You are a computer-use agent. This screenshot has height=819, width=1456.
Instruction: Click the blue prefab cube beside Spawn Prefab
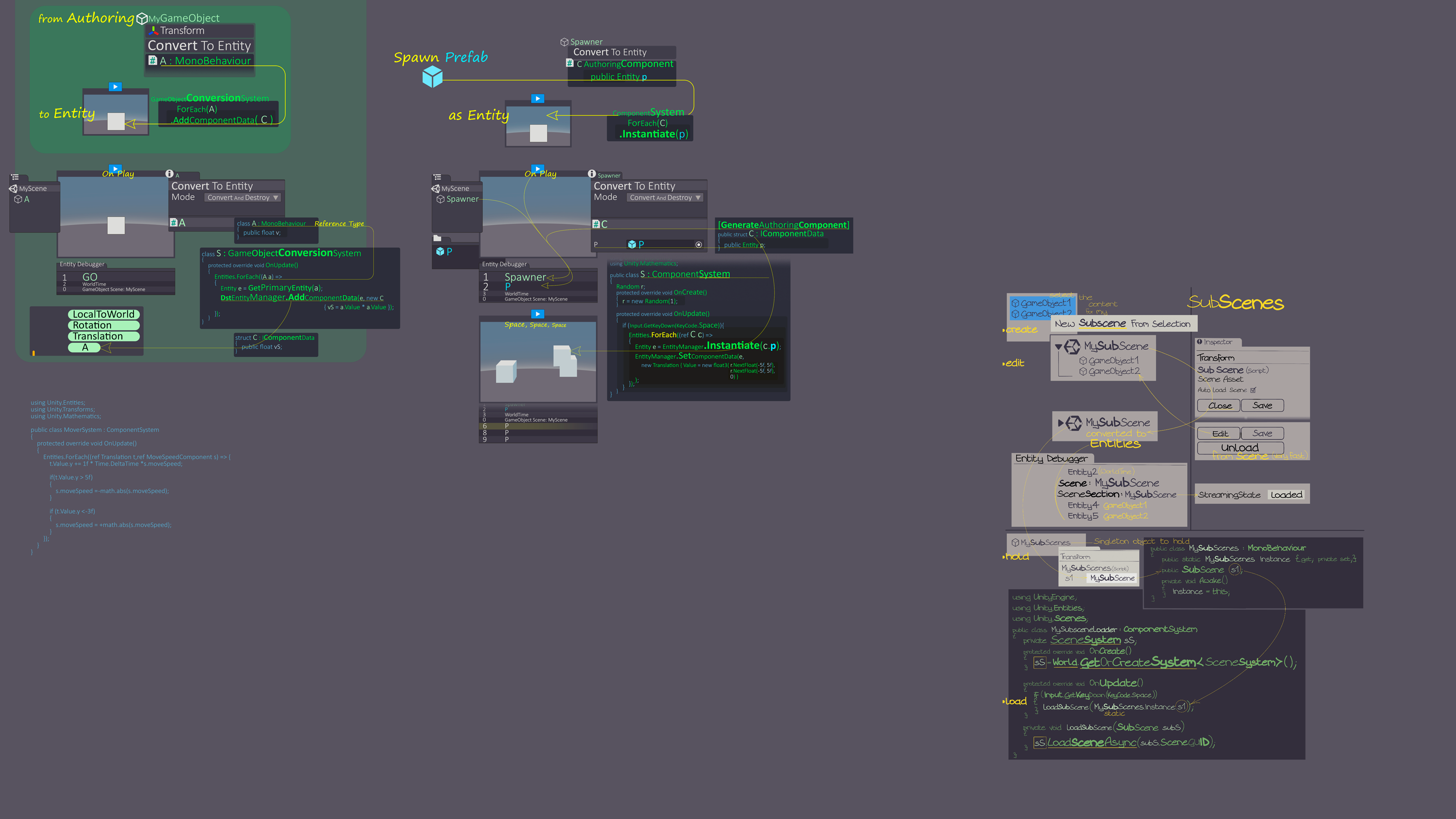432,76
